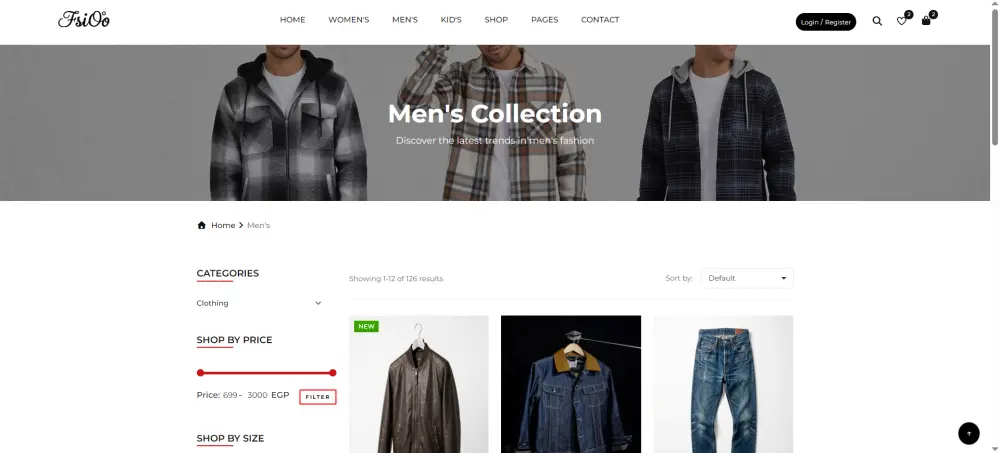The height and width of the screenshot is (453, 1000).
Task: Click the price FILTER button
Action: click(318, 397)
